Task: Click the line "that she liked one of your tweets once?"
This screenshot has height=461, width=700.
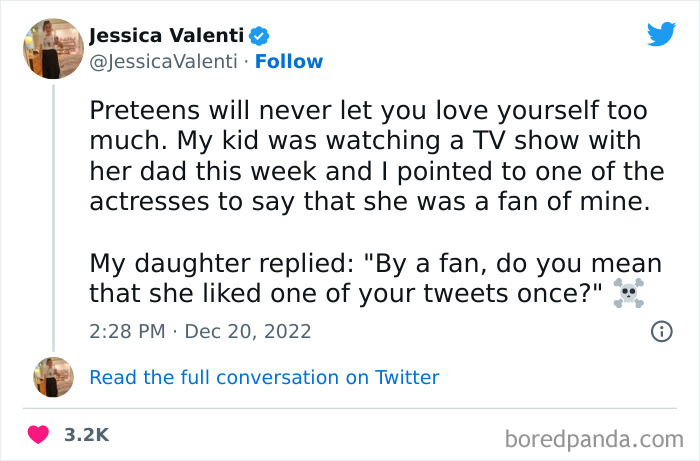Action: [344, 294]
